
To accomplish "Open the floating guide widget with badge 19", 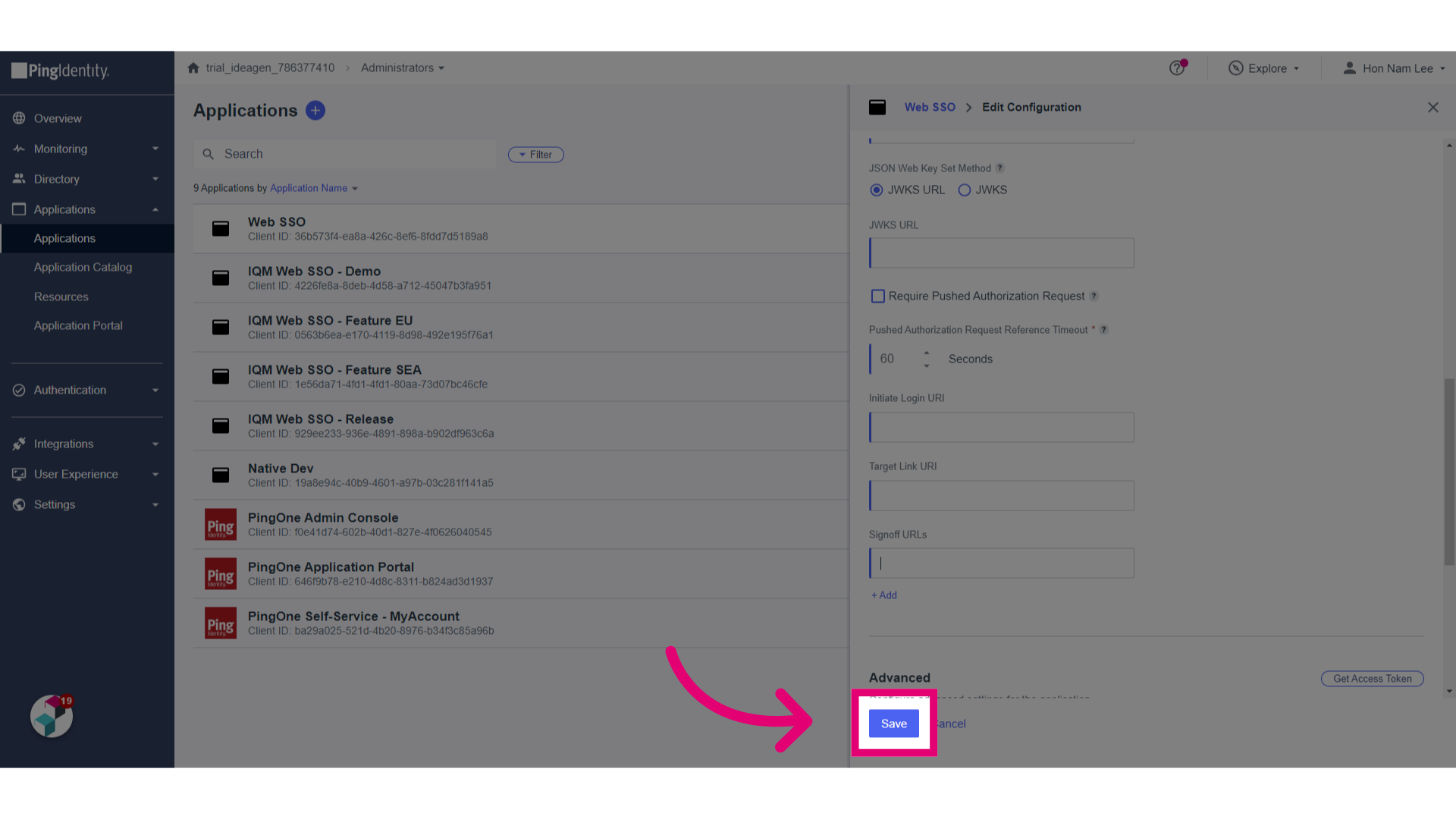I will click(52, 716).
